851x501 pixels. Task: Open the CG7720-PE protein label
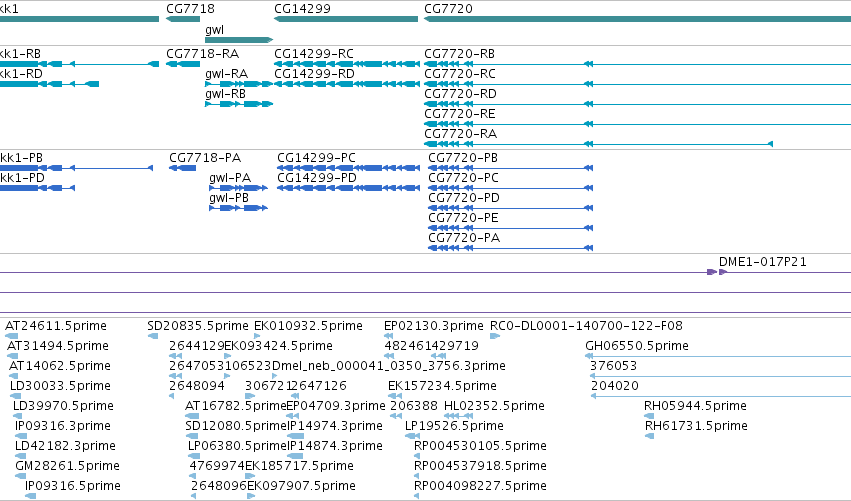click(463, 218)
